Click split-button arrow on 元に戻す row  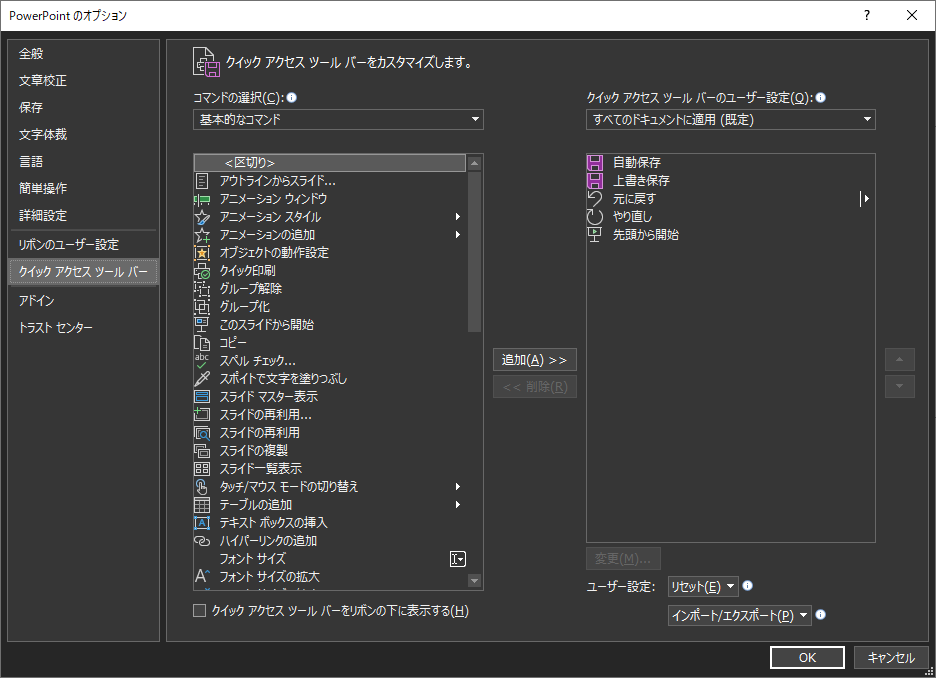click(x=864, y=199)
